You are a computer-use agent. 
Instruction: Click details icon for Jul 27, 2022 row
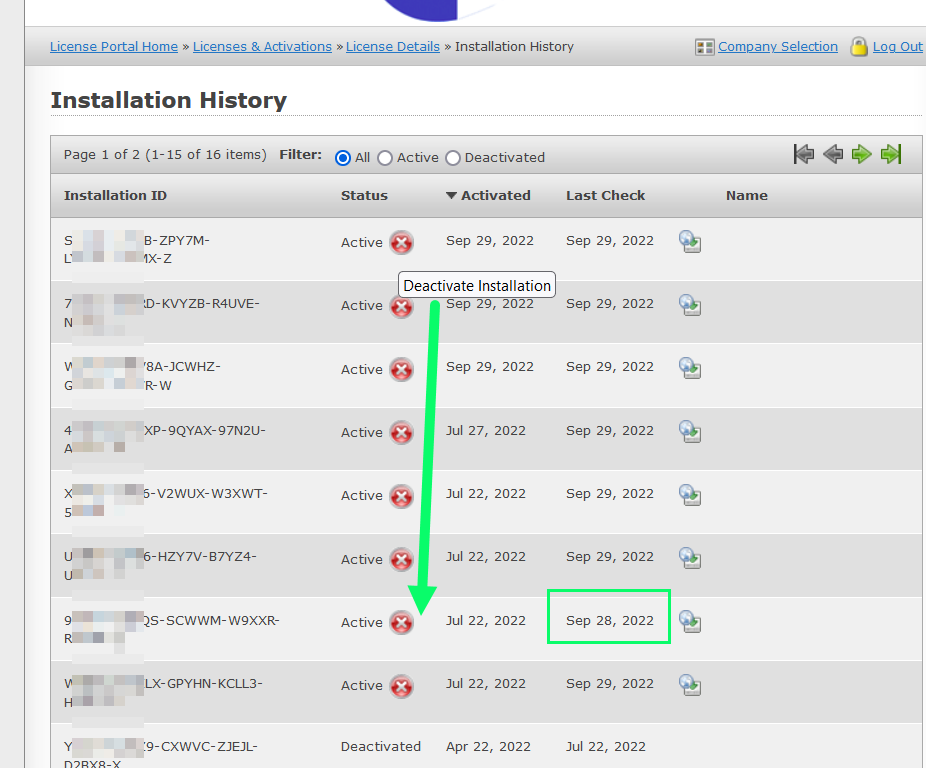pyautogui.click(x=690, y=432)
